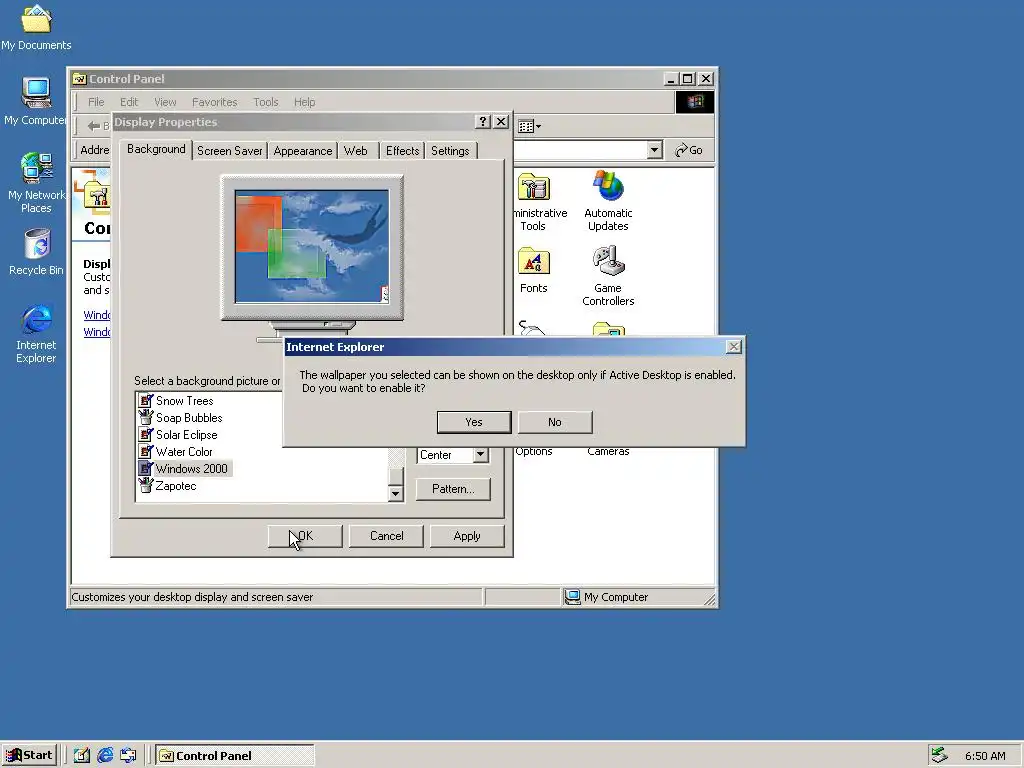Open Administrative Tools in Control Panel
The width and height of the screenshot is (1024, 768).
tap(536, 202)
